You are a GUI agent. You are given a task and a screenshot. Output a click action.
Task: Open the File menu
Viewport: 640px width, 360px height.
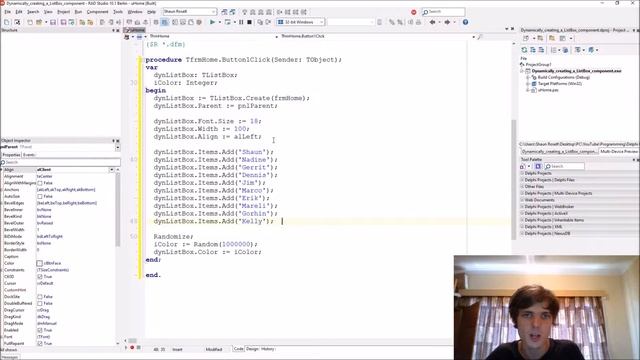point(7,12)
